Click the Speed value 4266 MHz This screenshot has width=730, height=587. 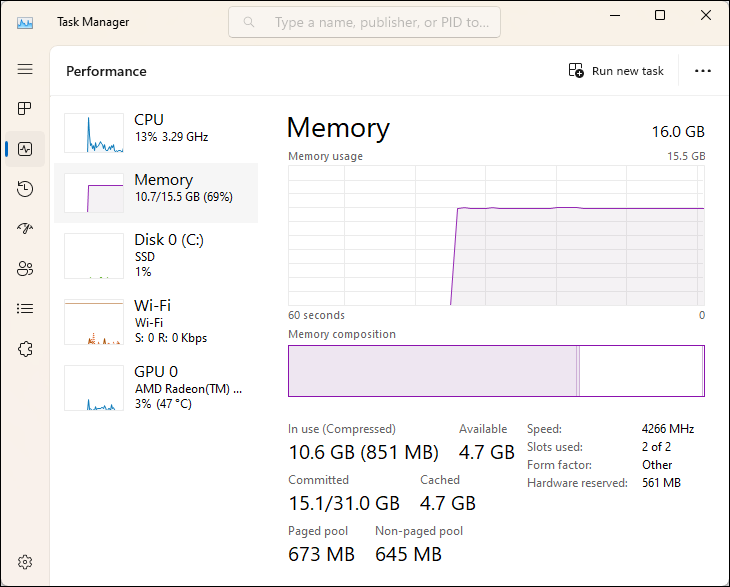tap(668, 429)
